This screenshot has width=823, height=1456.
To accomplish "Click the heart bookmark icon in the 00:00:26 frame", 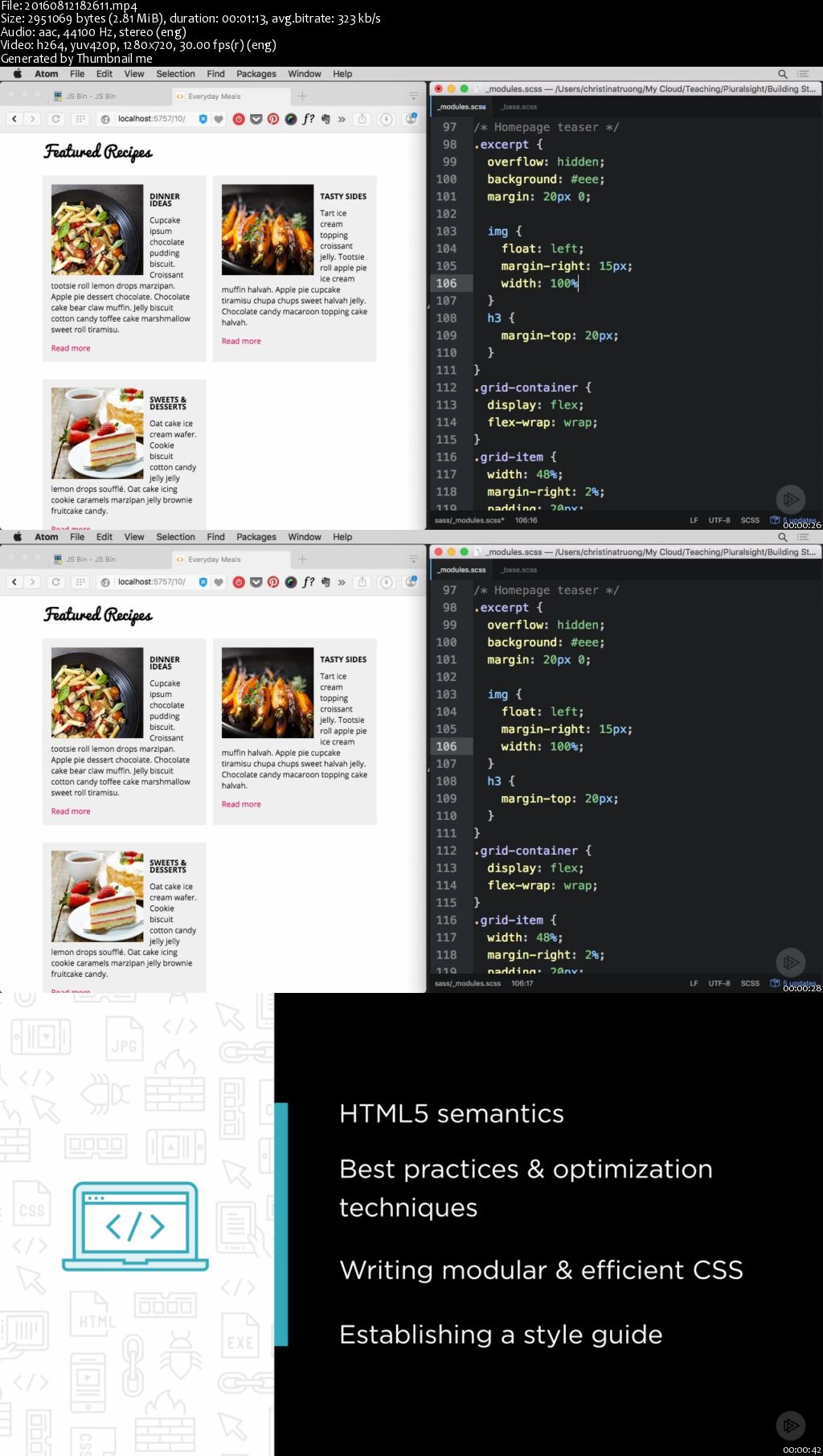I will tap(218, 119).
